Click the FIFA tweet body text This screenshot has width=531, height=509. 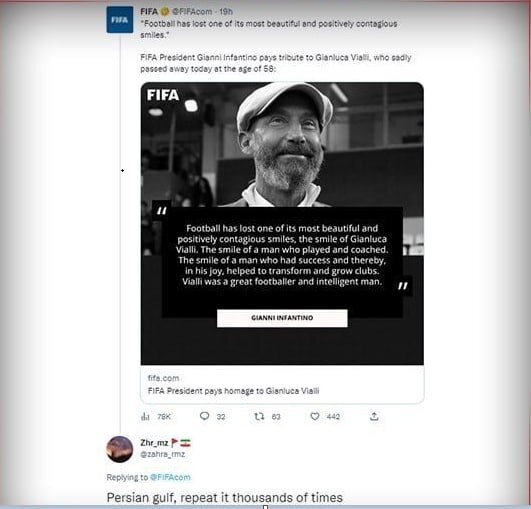click(276, 46)
